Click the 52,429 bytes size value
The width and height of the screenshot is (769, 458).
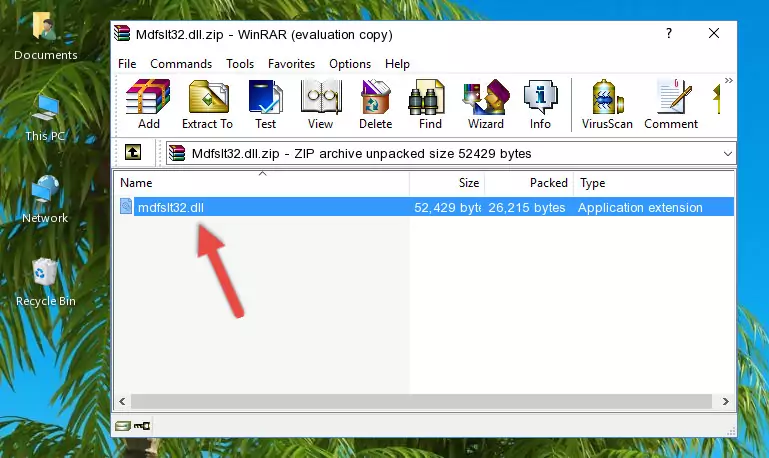(447, 207)
